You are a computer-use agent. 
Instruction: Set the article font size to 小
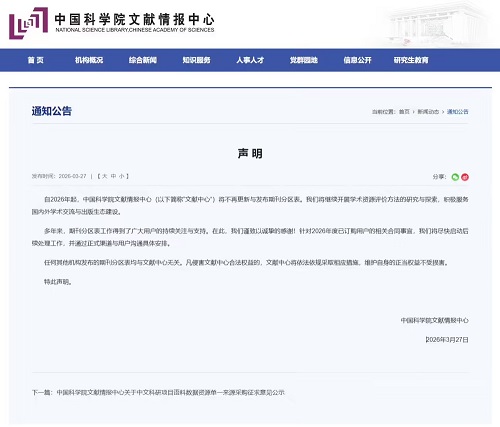point(122,176)
